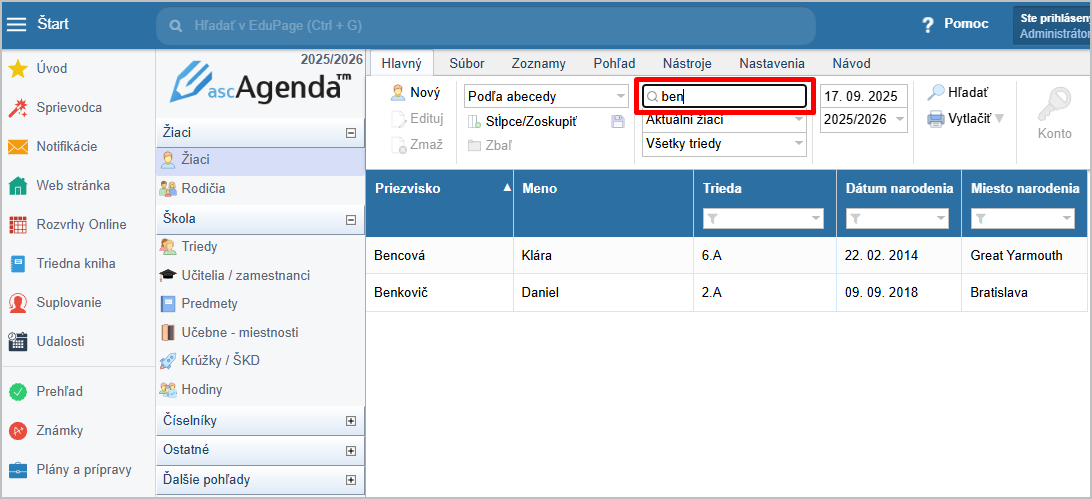1092x499 pixels.
Task: Click the 2.A class cell
Action: point(765,293)
